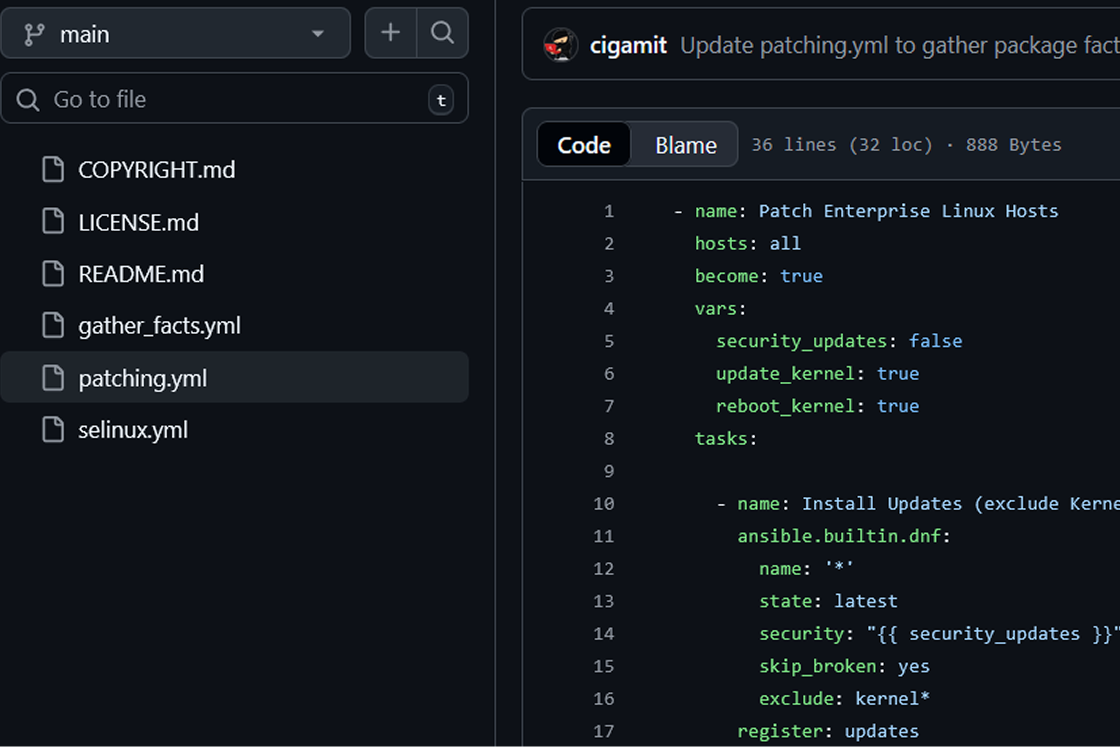Click the file icon beside gather_facts.yml
The height and width of the screenshot is (747, 1120).
click(x=53, y=326)
